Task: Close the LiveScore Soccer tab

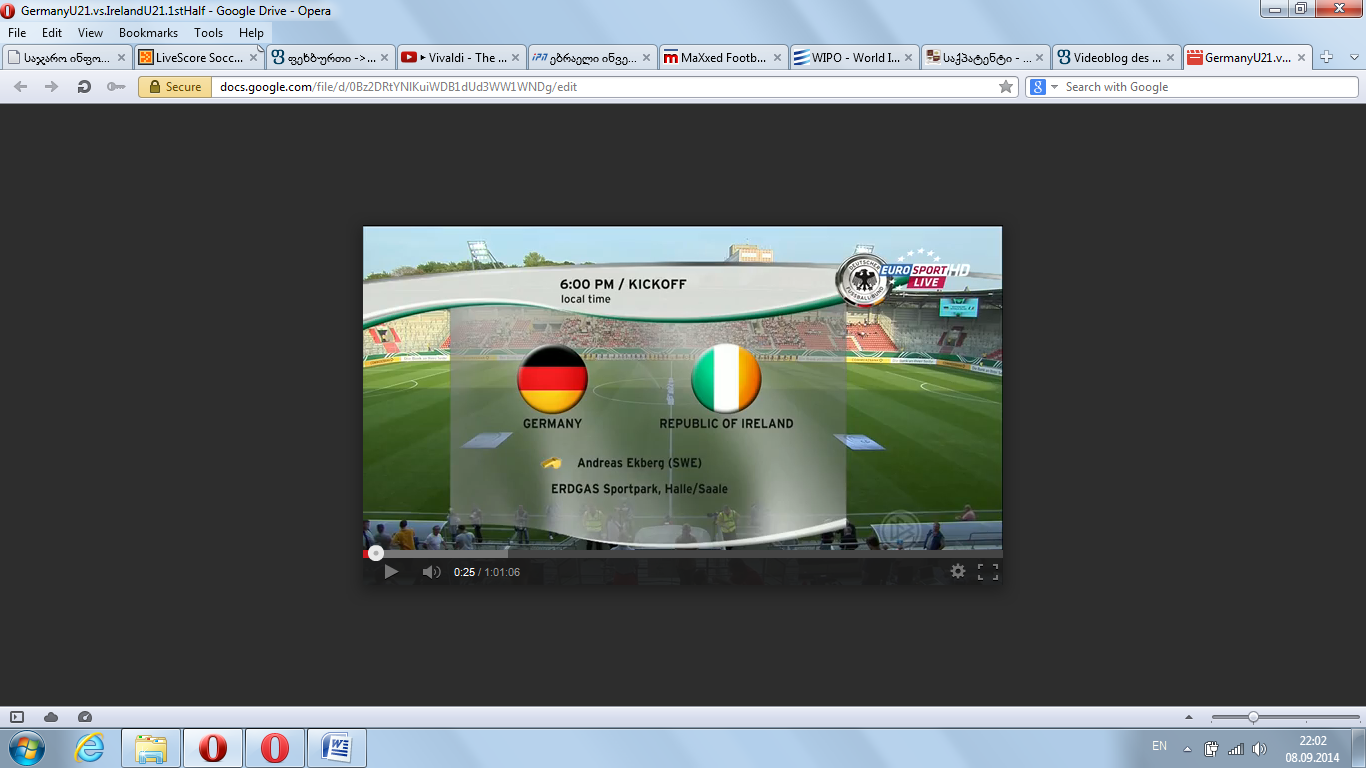Action: [252, 58]
